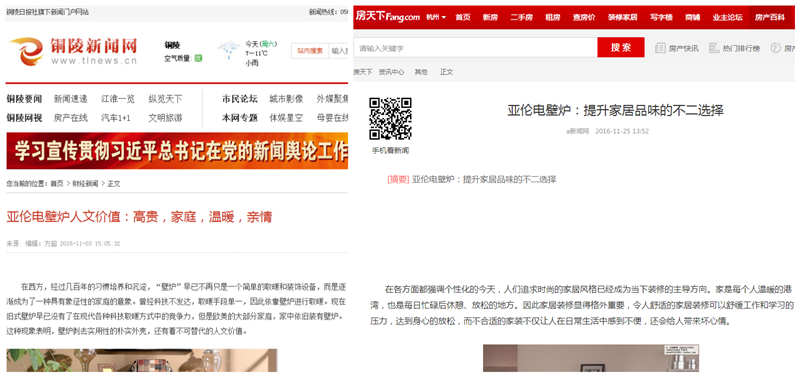Open the 杭州 city dropdown
This screenshot has width=800, height=377.
436,17
